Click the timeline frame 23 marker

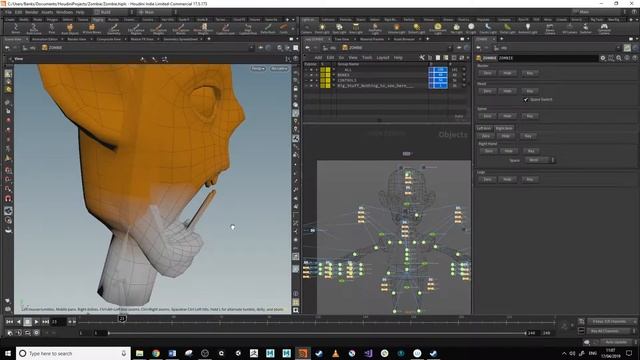point(122,318)
